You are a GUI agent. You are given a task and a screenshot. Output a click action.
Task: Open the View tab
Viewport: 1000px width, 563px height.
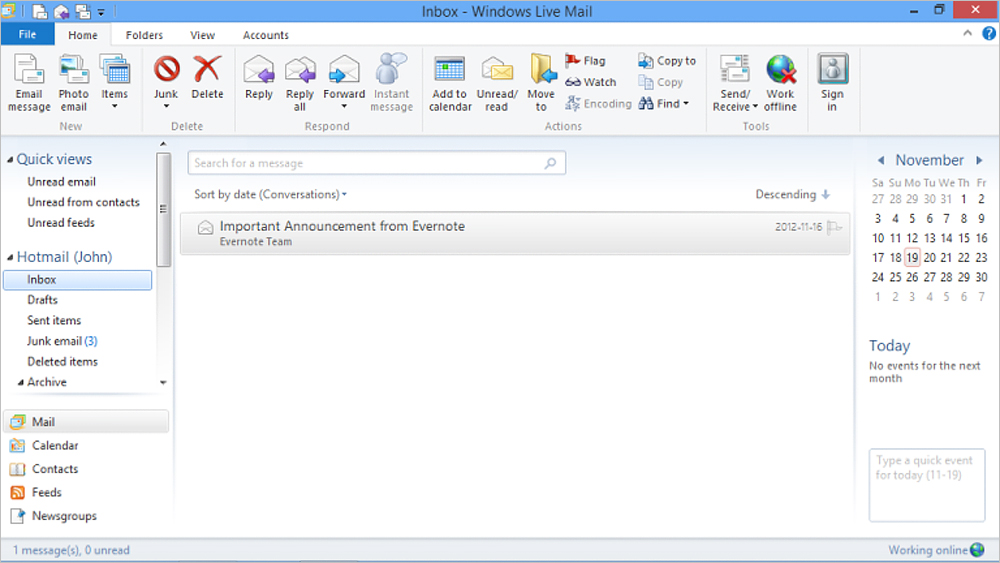pos(202,35)
